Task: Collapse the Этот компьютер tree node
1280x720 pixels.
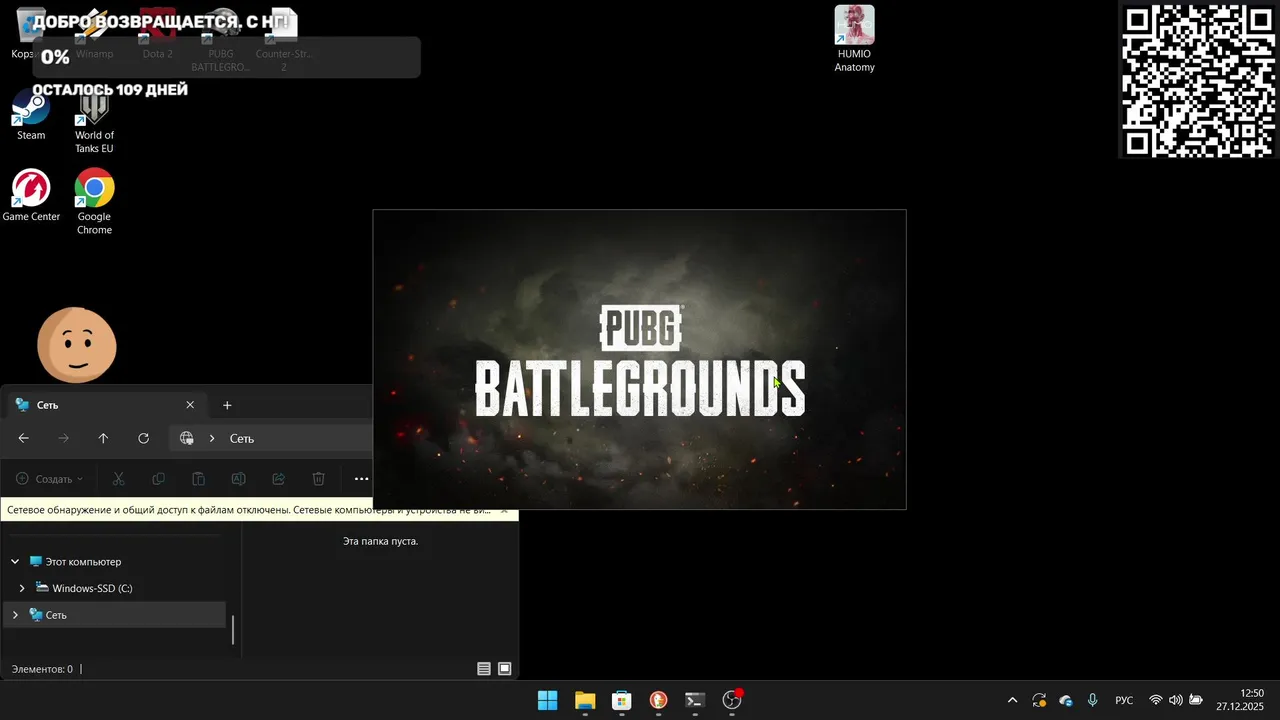Action: [x=15, y=562]
